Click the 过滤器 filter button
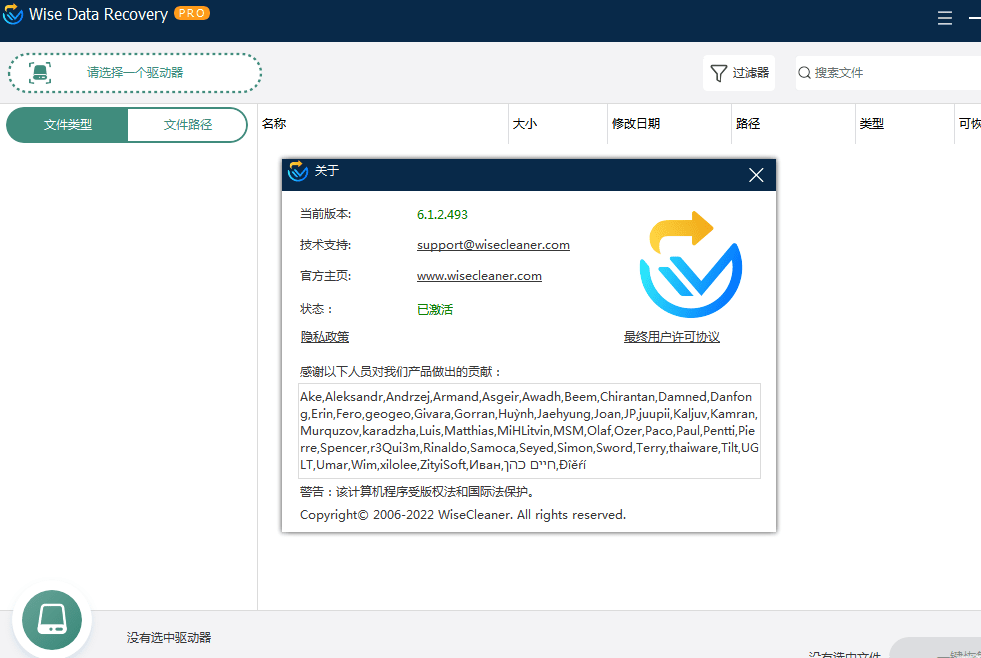 pos(739,72)
